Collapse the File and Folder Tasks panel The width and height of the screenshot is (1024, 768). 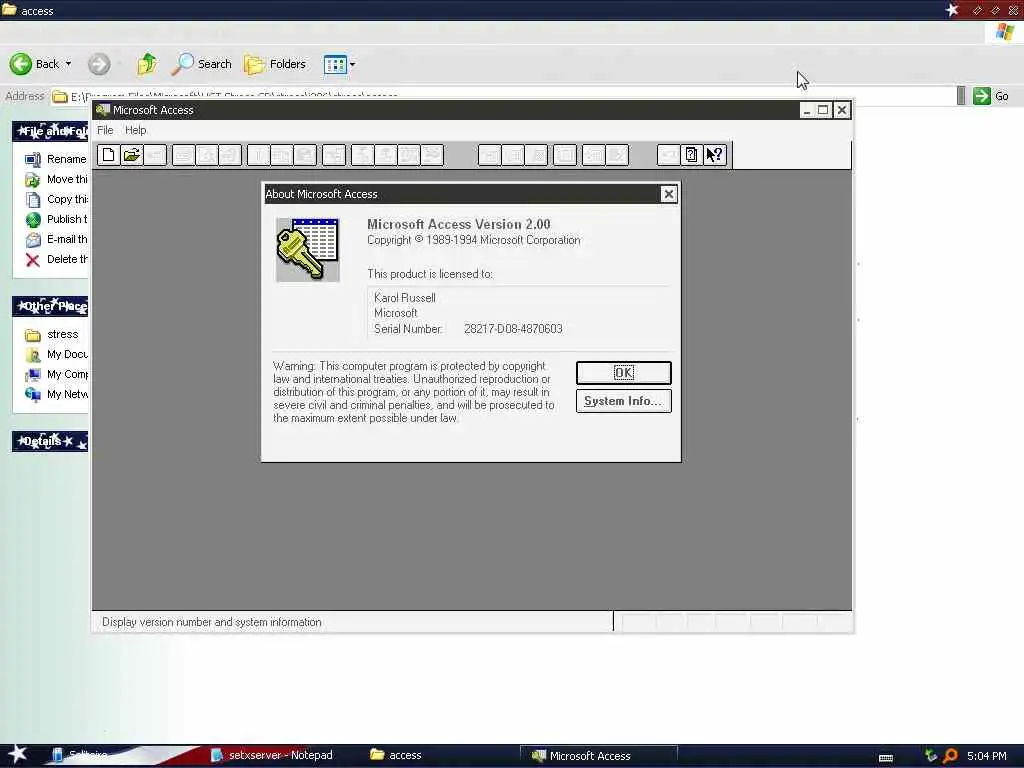point(50,131)
